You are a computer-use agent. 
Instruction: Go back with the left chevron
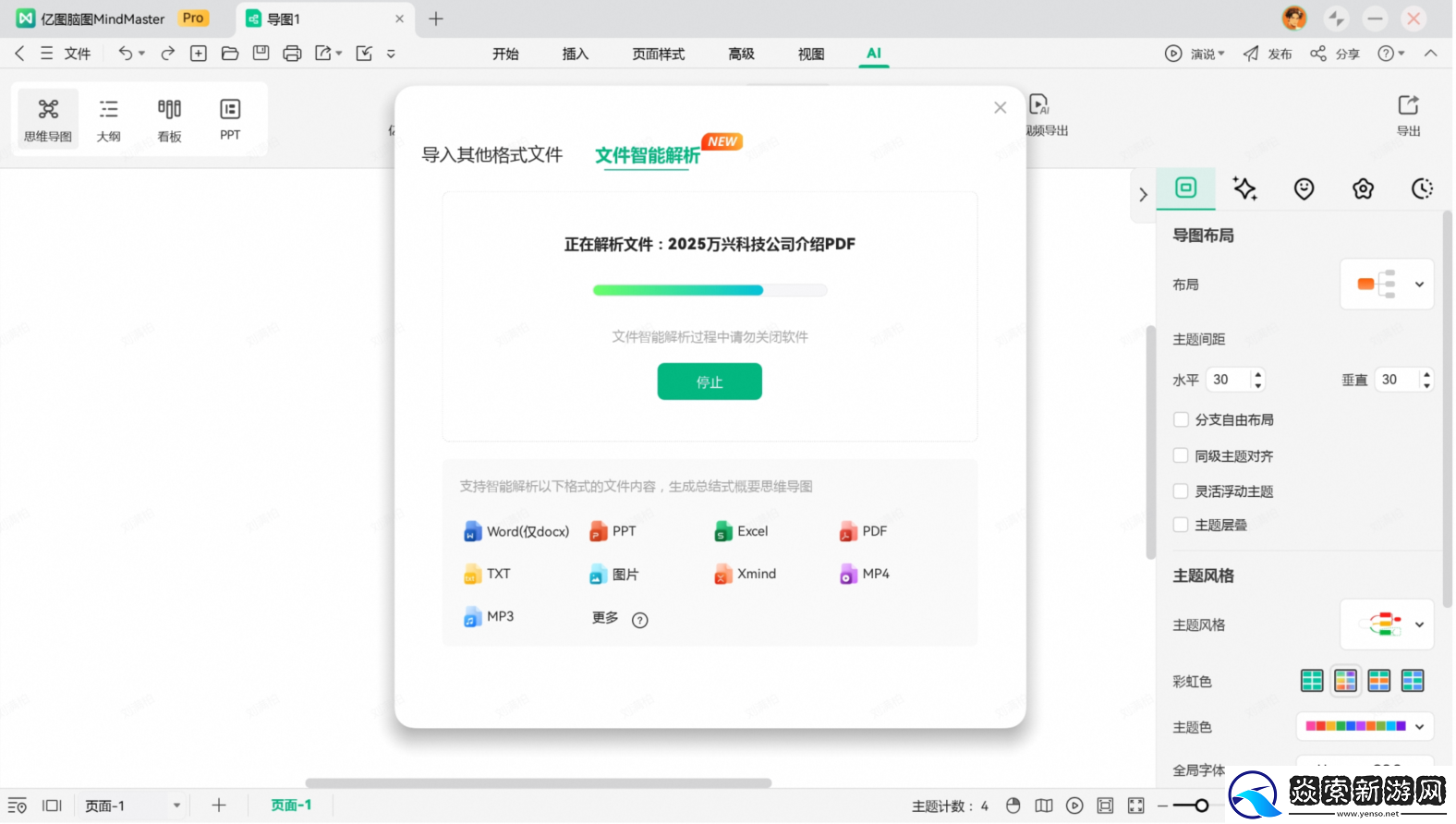pos(19,54)
